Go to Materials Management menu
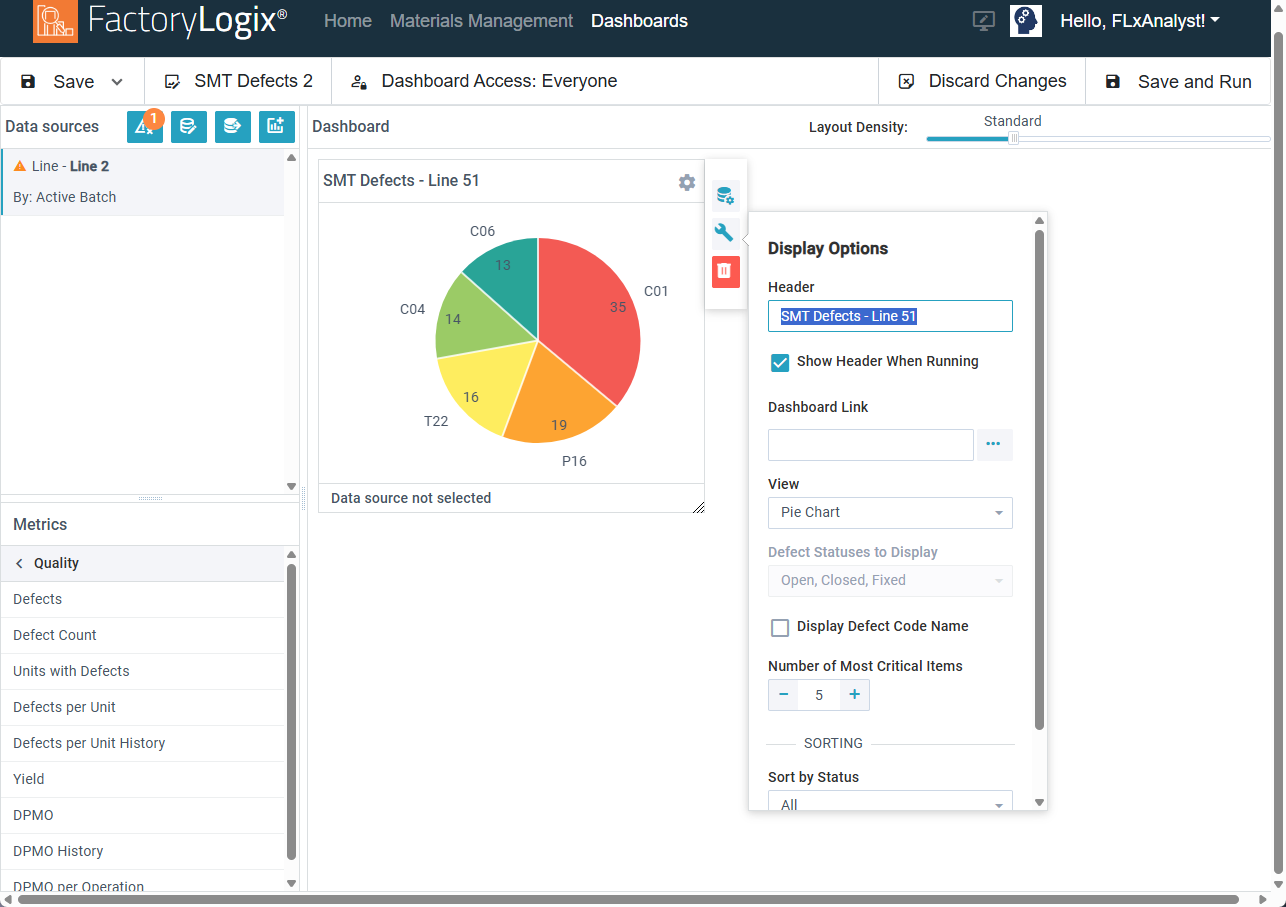 click(x=481, y=21)
